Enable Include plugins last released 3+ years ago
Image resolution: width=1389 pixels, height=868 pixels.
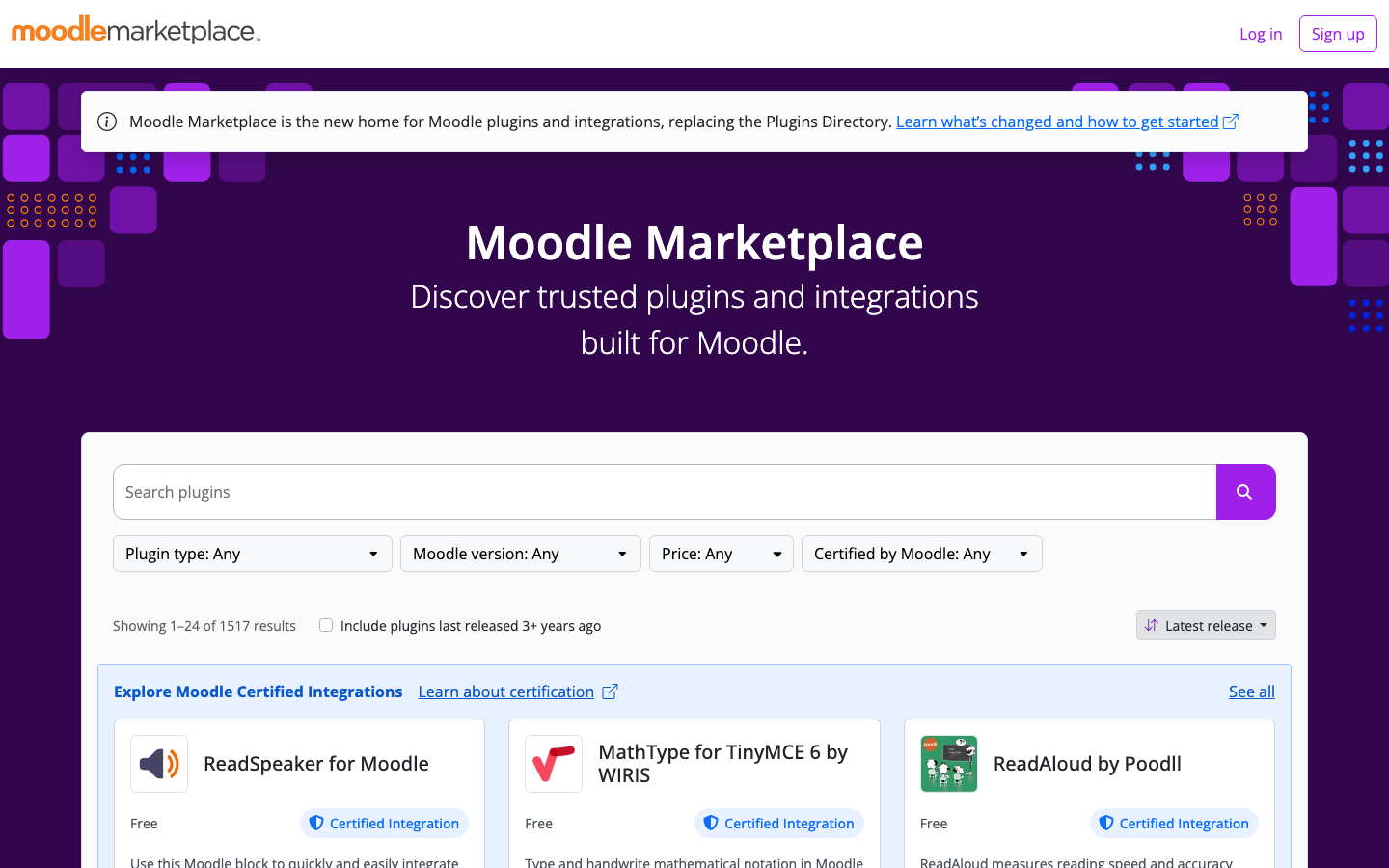tap(326, 625)
